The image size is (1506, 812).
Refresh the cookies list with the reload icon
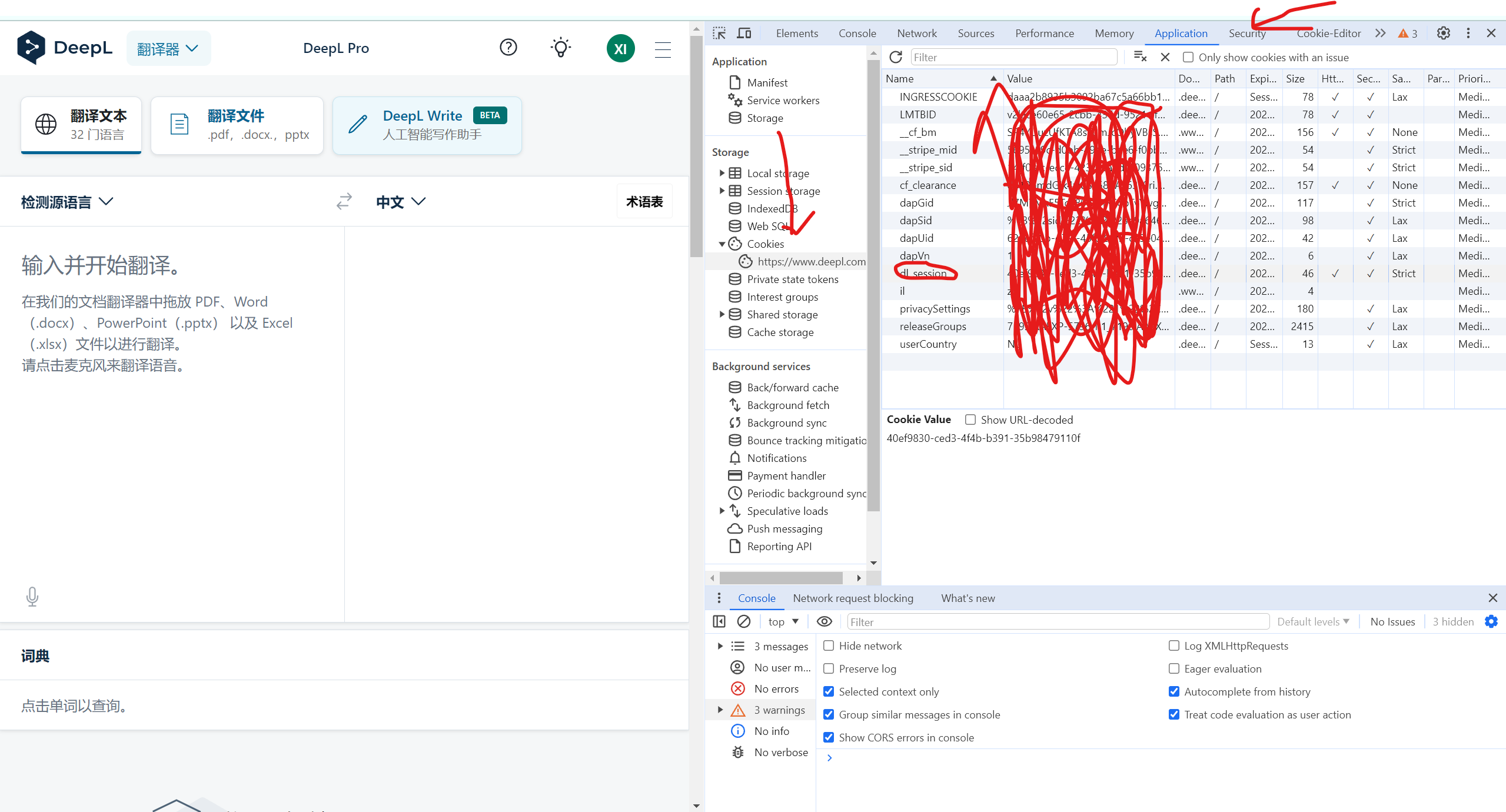click(895, 57)
